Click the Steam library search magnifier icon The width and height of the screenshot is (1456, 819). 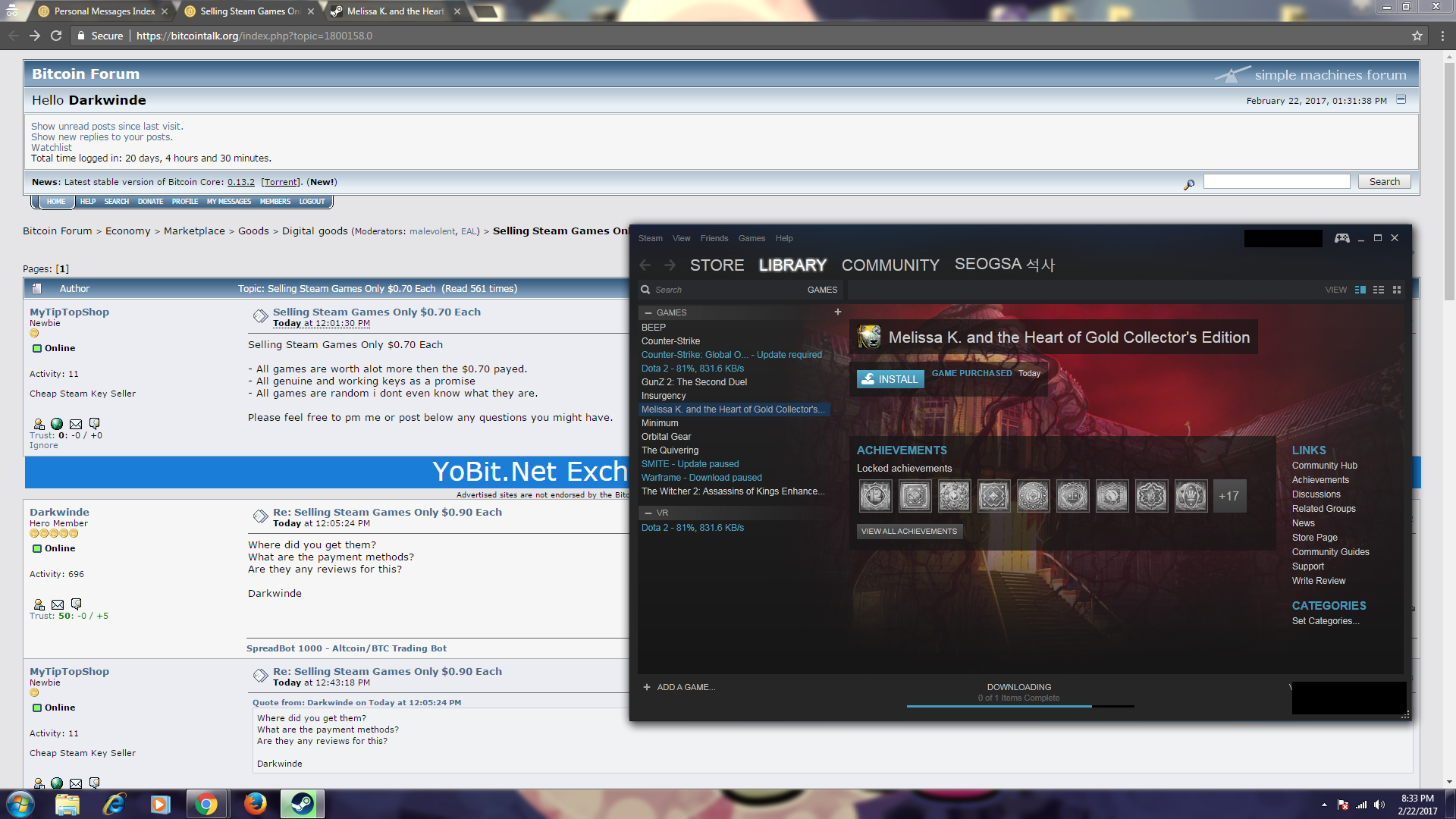(x=645, y=290)
